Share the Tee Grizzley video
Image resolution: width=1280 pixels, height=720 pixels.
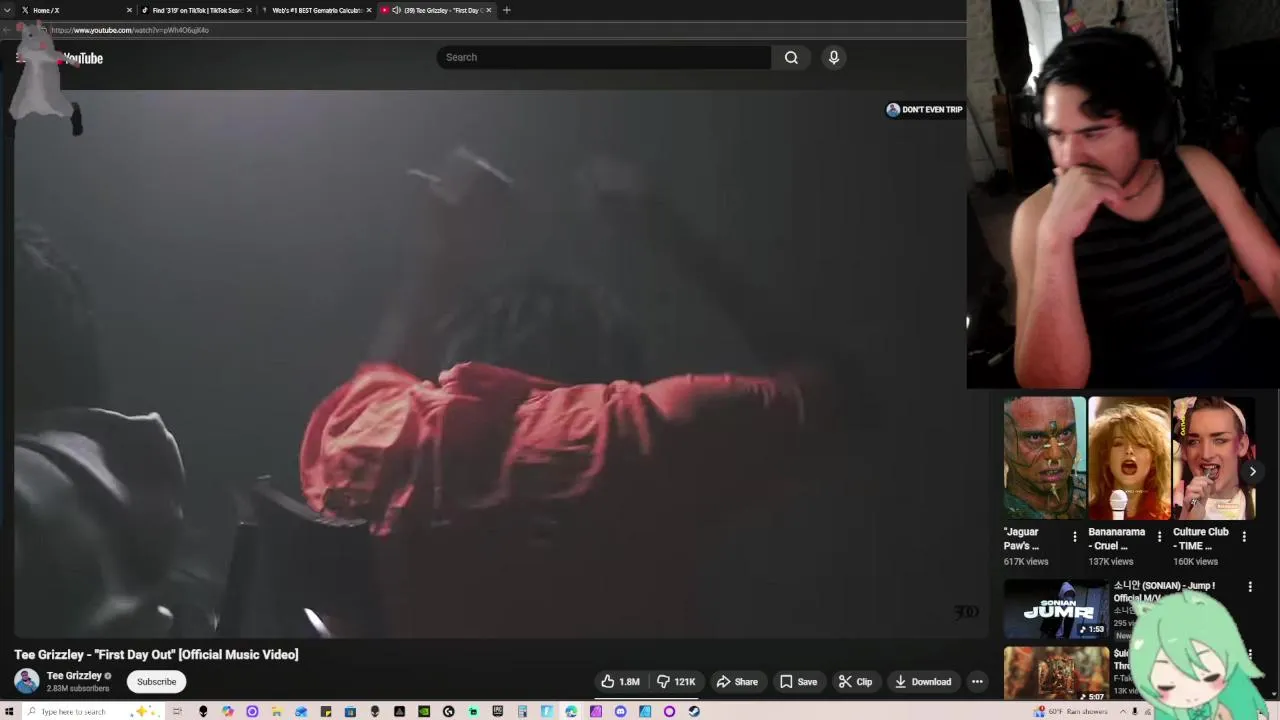pyautogui.click(x=737, y=682)
